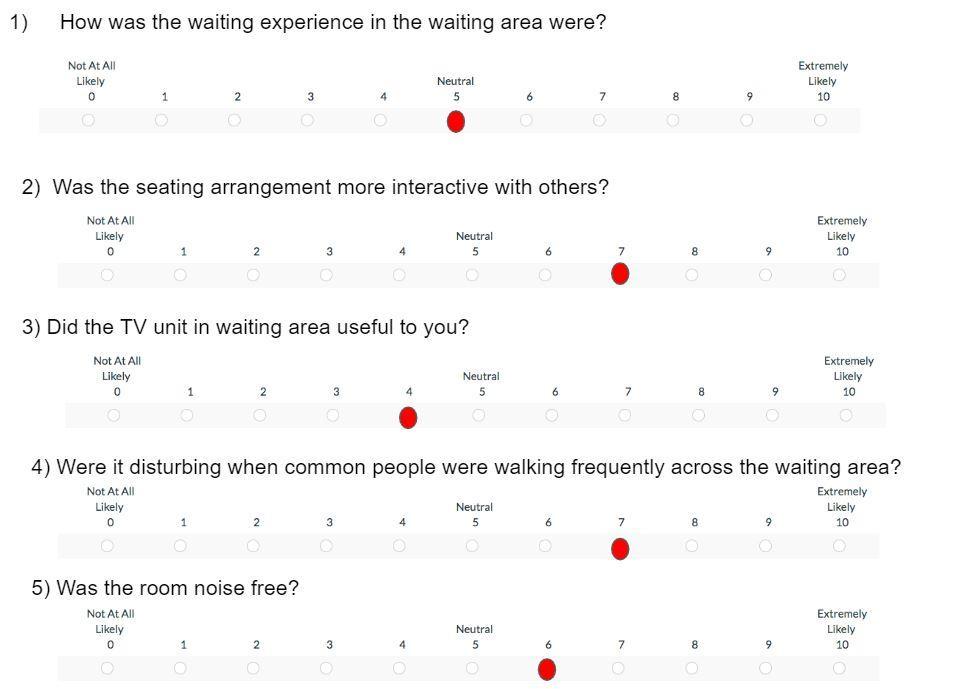This screenshot has width=967, height=689.
Task: Click the selected red 7 for walking disturbance
Action: coord(620,548)
